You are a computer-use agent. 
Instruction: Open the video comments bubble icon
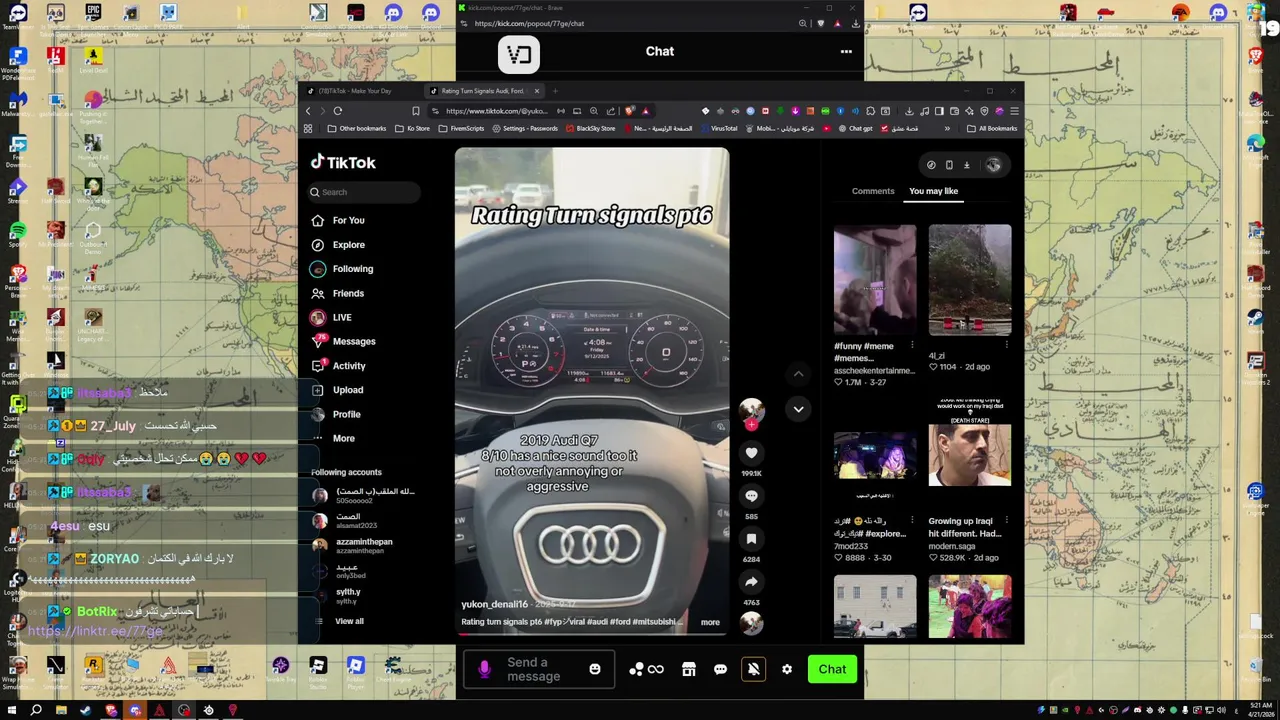pyautogui.click(x=751, y=496)
